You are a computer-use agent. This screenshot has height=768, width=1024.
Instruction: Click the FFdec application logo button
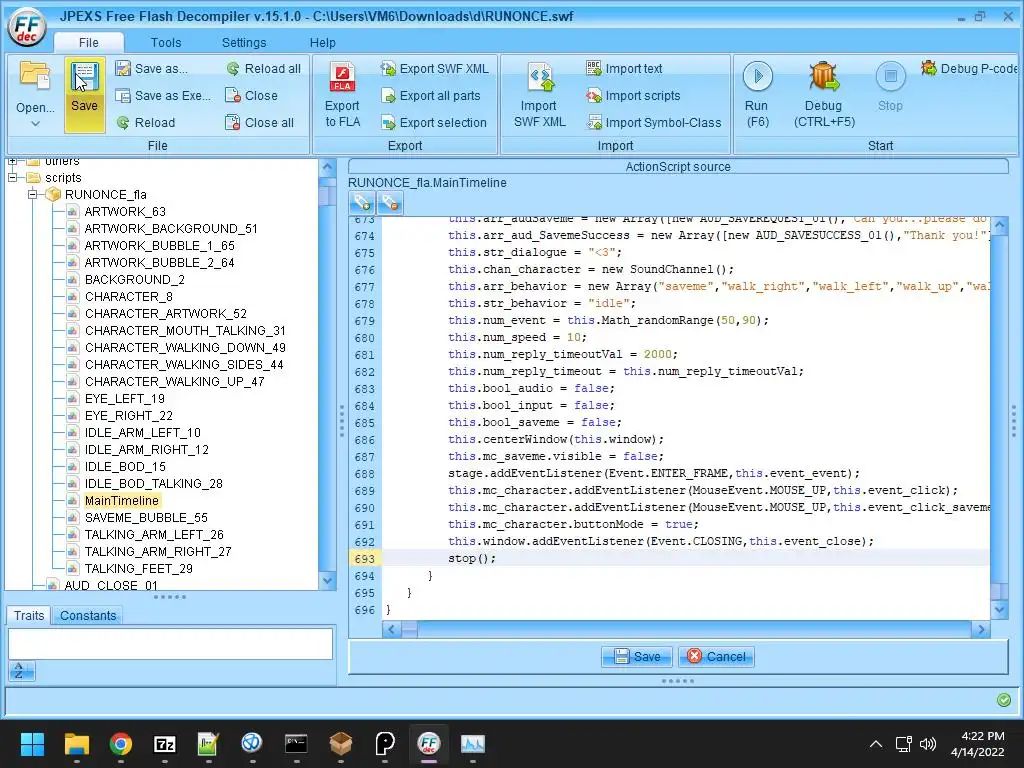tap(27, 27)
